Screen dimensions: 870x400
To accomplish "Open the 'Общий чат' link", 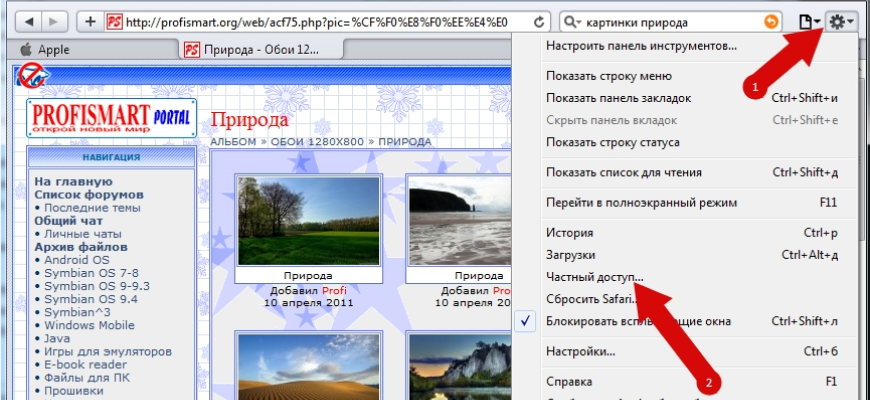I will pyautogui.click(x=68, y=221).
